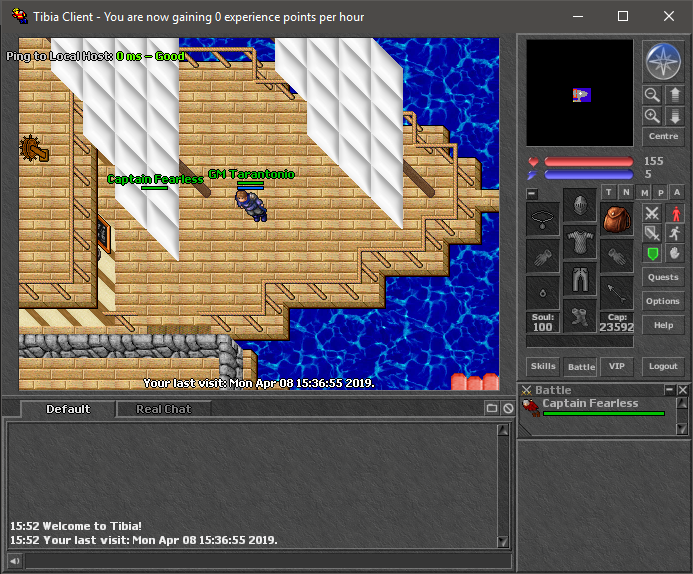Select the right hand equipment slot
This screenshot has width=693, height=574.
point(617,256)
